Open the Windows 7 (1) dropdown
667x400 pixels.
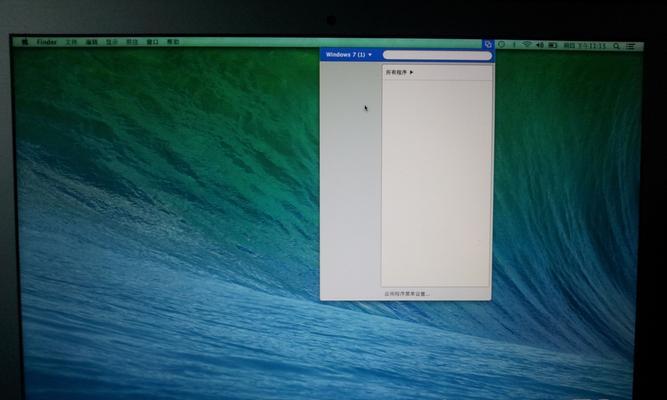(349, 55)
